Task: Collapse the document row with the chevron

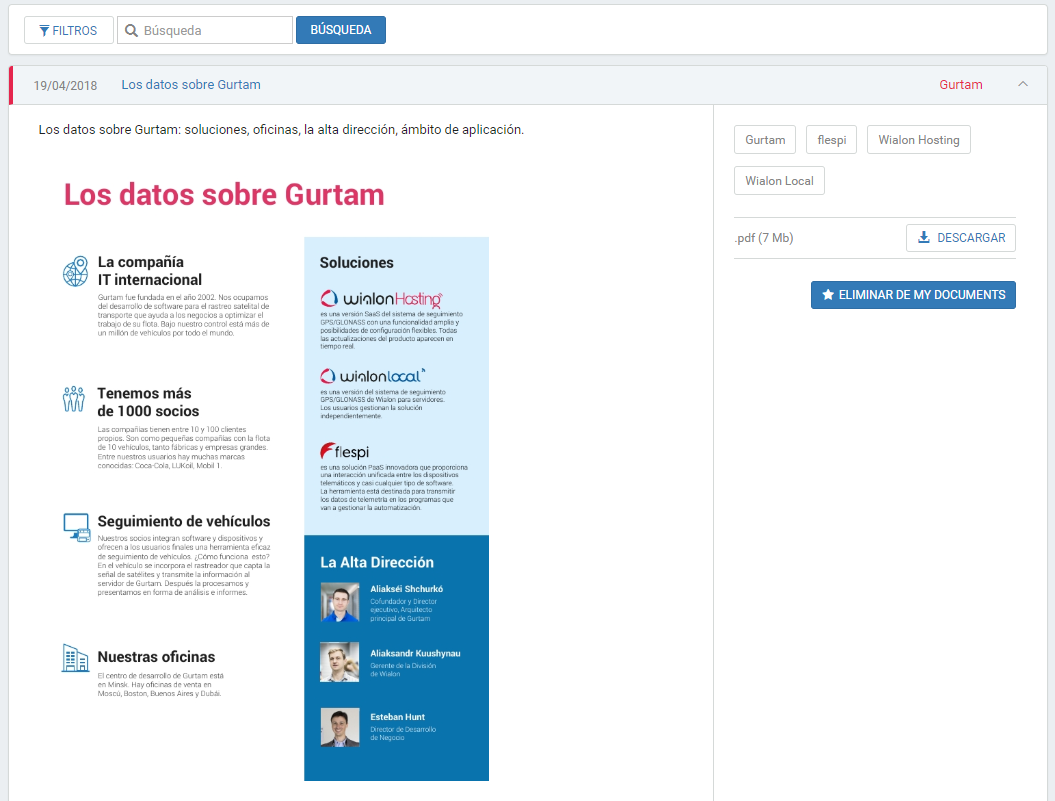Action: tap(1022, 85)
